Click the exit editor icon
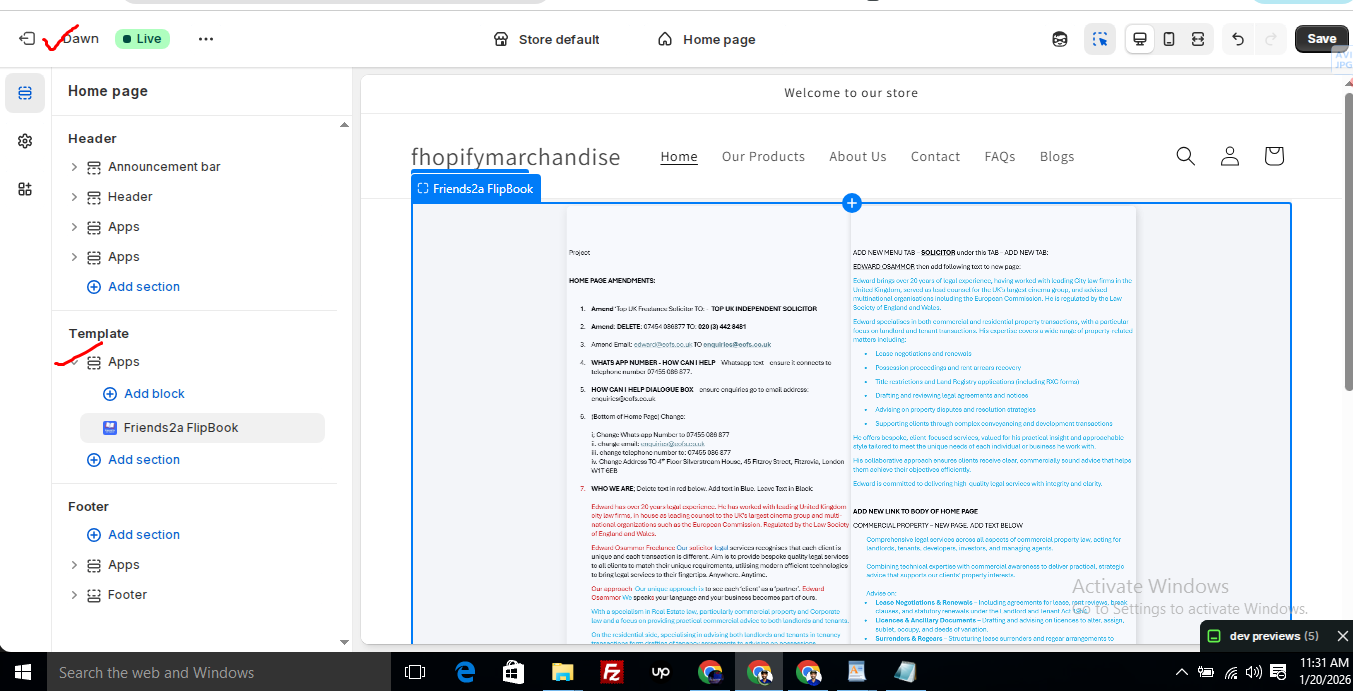This screenshot has height=691, width=1353. 27,39
